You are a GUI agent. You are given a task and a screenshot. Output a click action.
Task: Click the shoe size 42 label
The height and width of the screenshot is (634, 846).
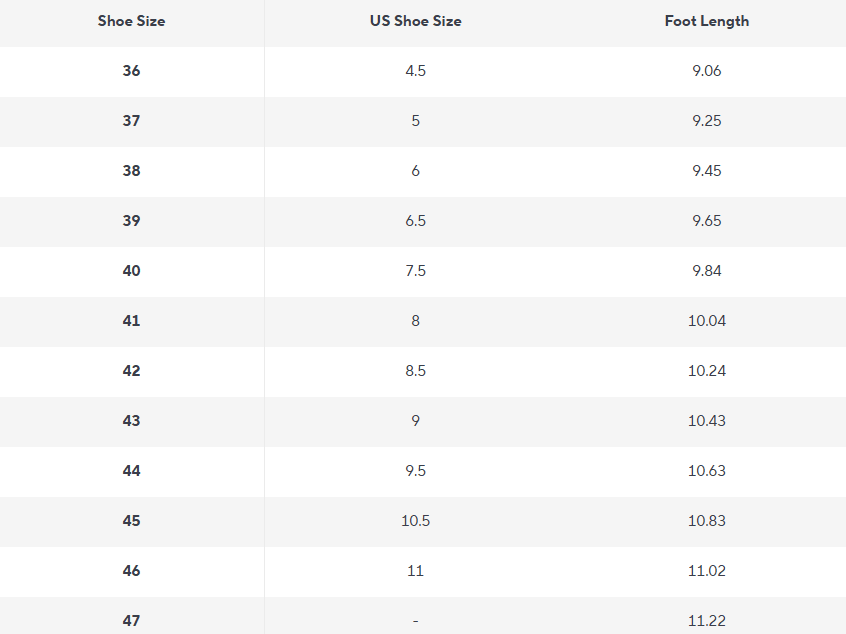pos(131,371)
